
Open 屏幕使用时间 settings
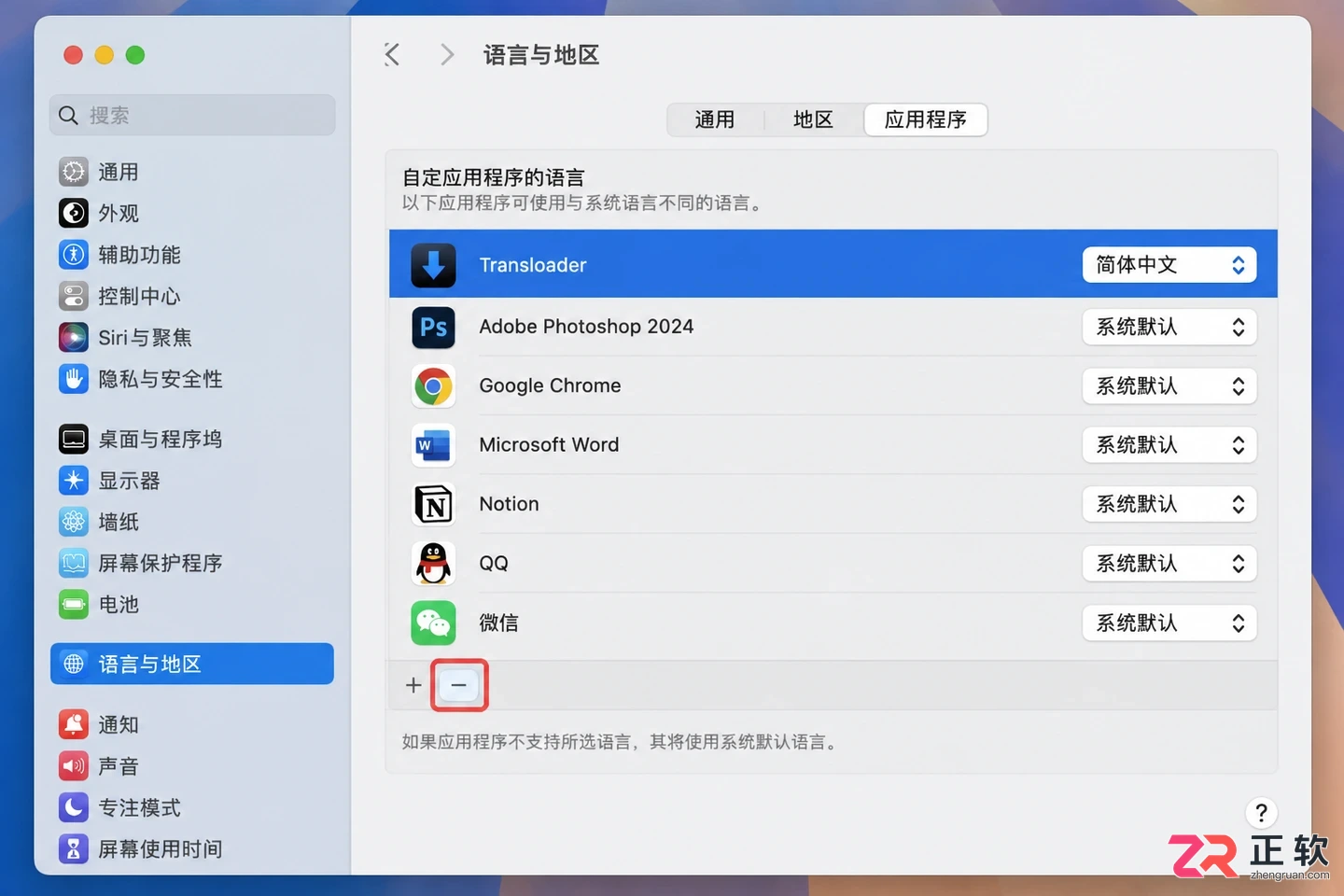(x=192, y=848)
